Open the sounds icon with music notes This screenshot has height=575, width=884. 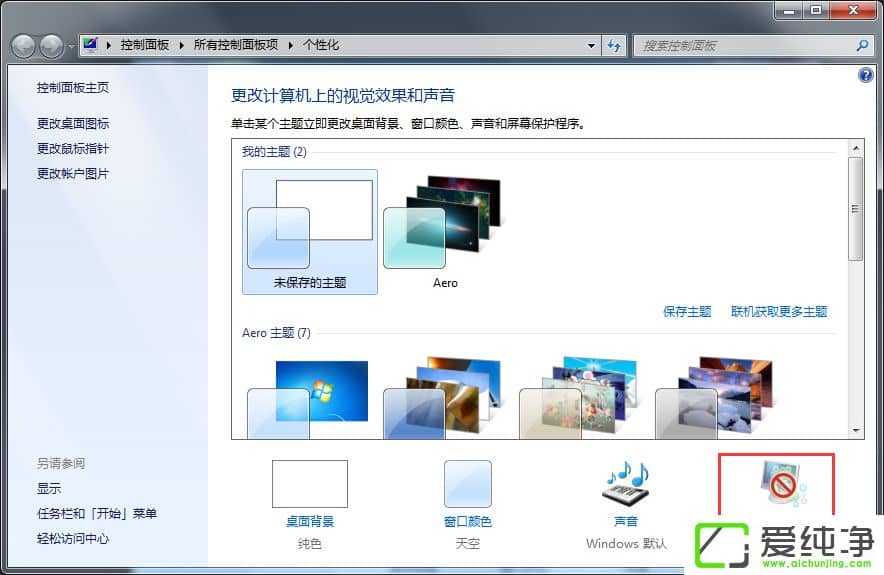point(625,484)
